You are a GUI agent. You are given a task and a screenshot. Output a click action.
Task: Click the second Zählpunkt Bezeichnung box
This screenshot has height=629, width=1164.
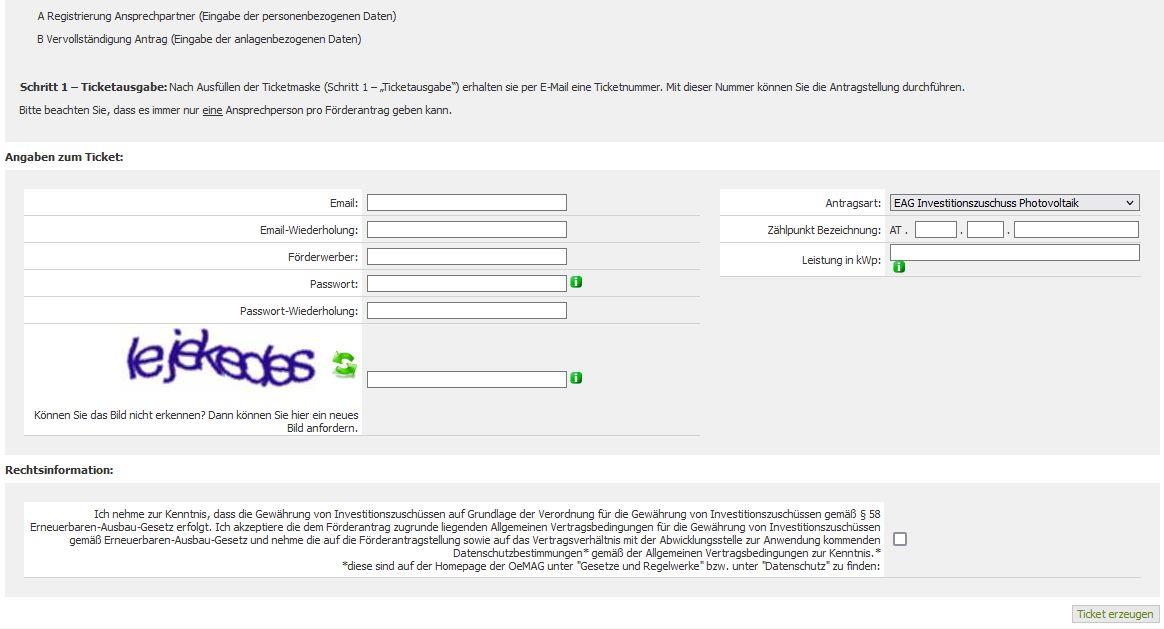[985, 229]
